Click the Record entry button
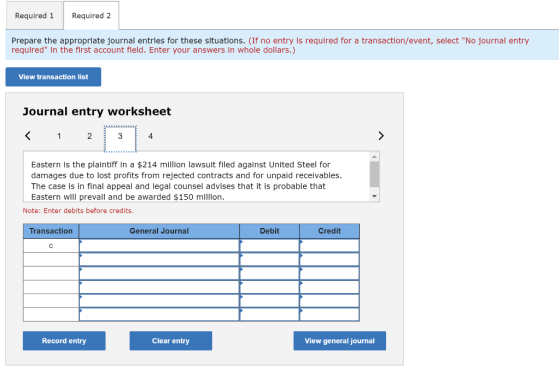The width and height of the screenshot is (560, 369). [64, 341]
